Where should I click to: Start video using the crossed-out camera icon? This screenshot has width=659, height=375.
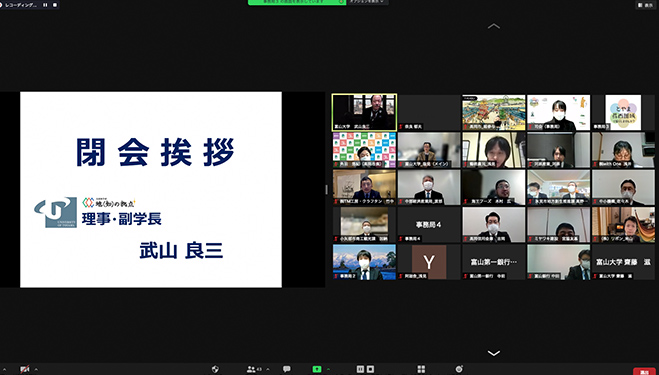tap(25, 369)
